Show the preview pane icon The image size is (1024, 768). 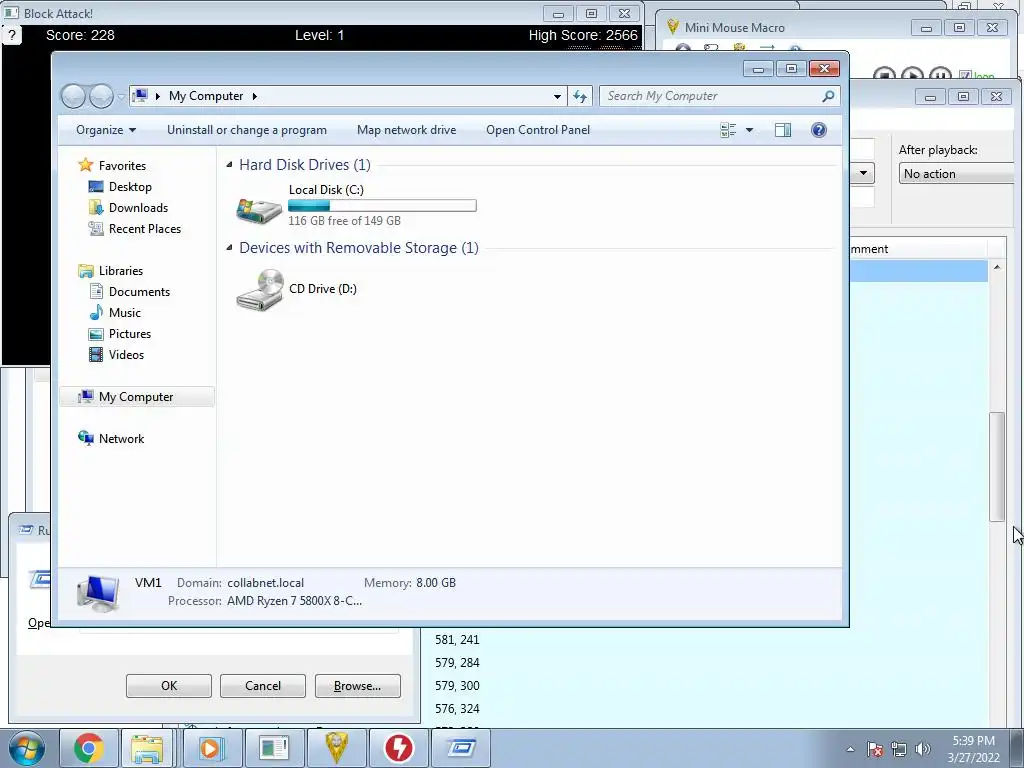coord(783,130)
